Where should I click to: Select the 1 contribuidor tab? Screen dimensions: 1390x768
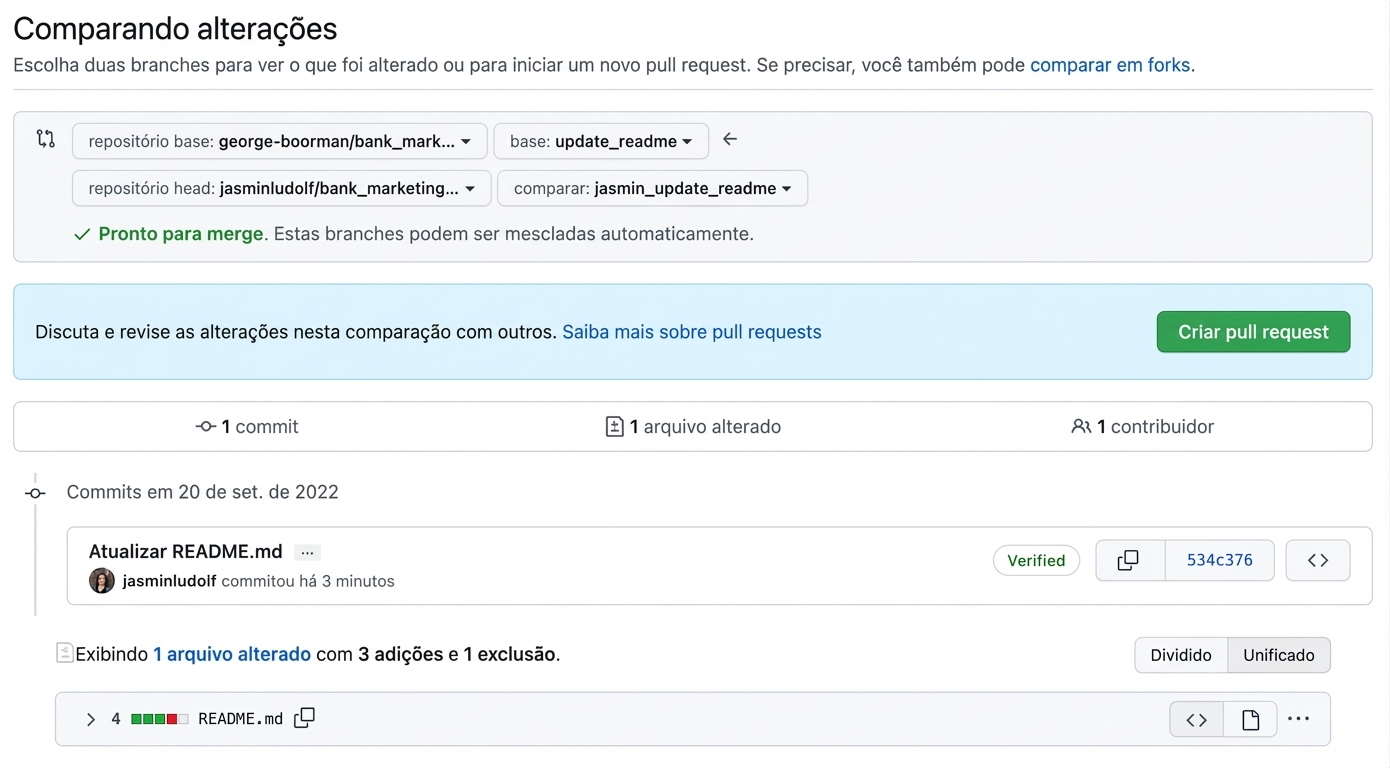(1142, 426)
